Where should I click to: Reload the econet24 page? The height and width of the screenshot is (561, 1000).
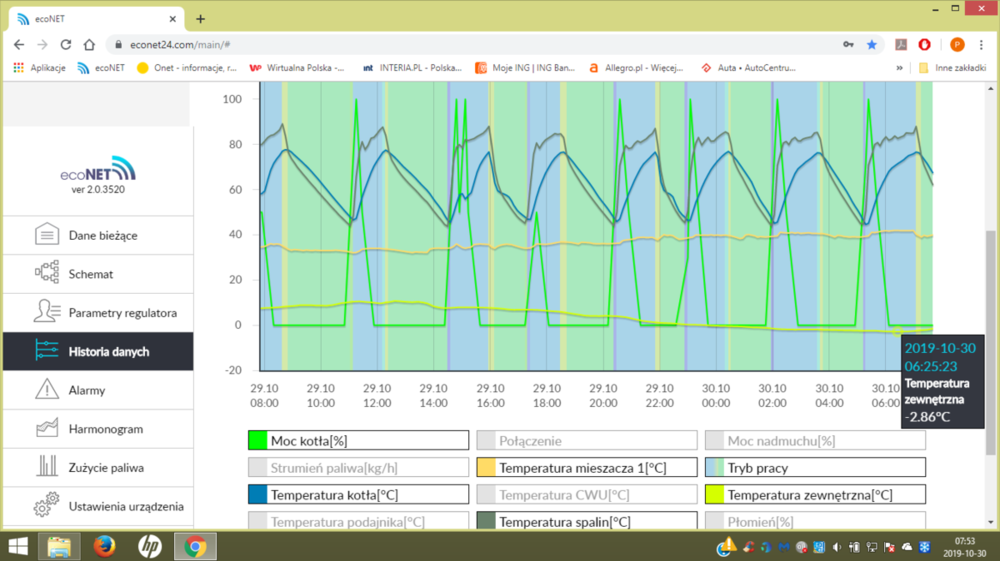click(x=66, y=45)
